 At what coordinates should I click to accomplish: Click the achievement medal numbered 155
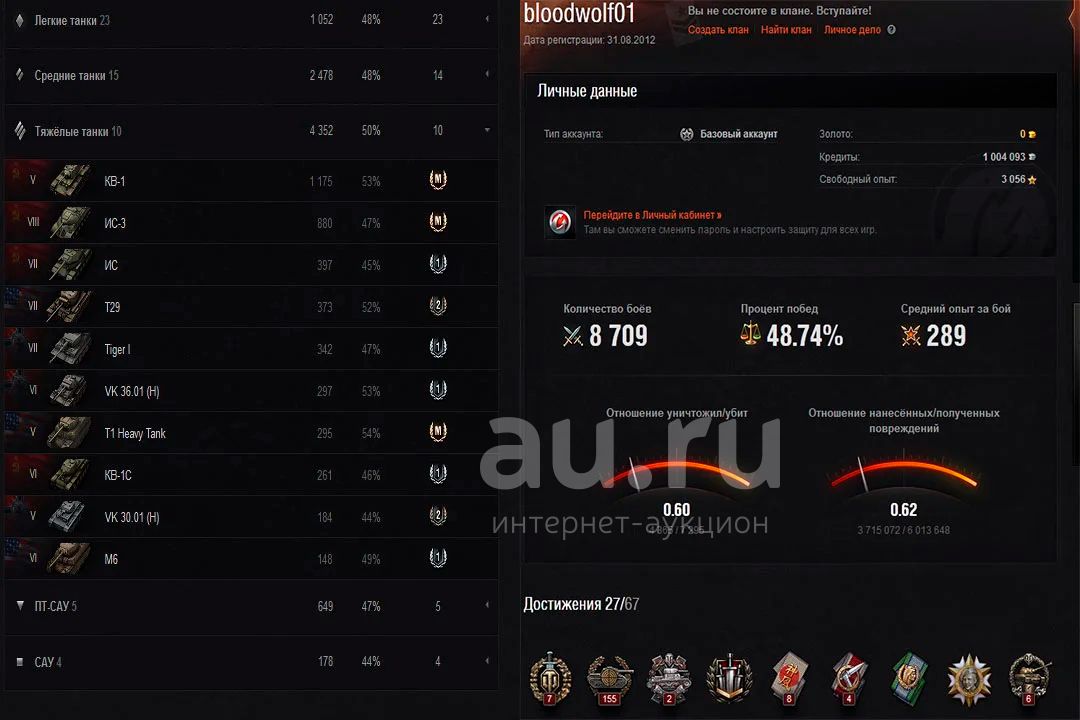tap(610, 679)
